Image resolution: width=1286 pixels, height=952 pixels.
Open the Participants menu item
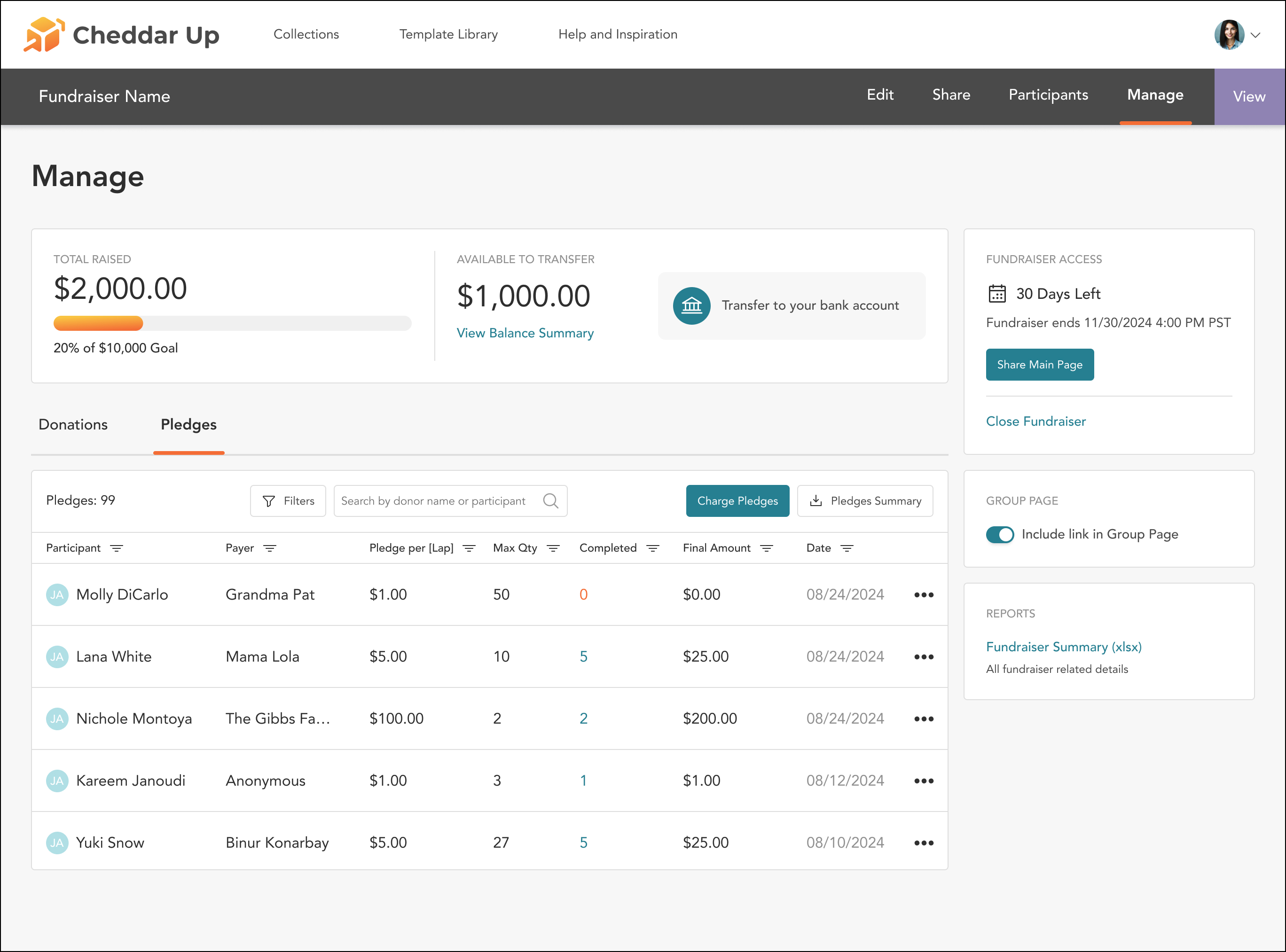click(x=1048, y=95)
